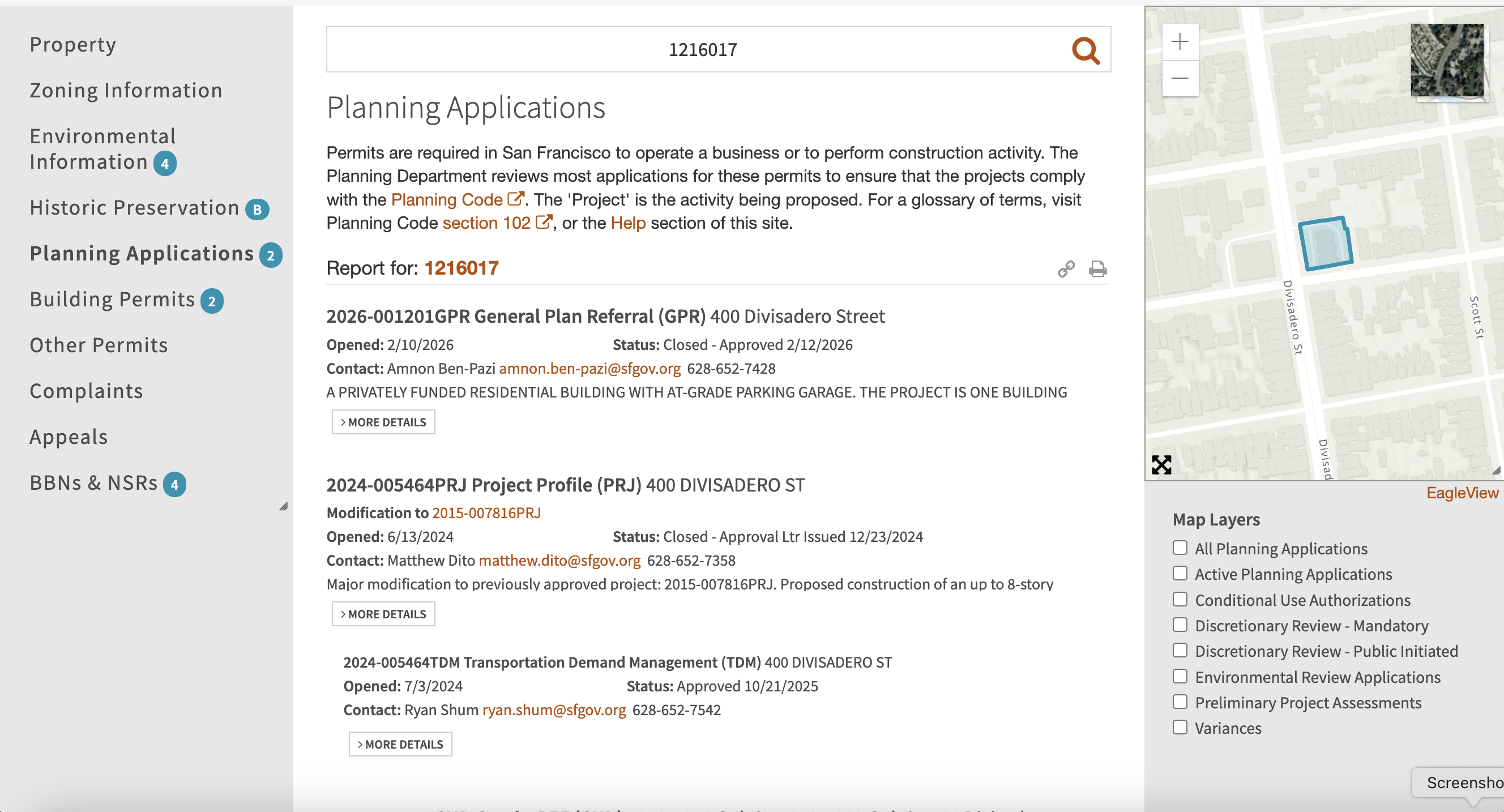Screen dimensions: 1504x812
Task: Check the Conditional Use Authorizations layer
Action: 1180,599
